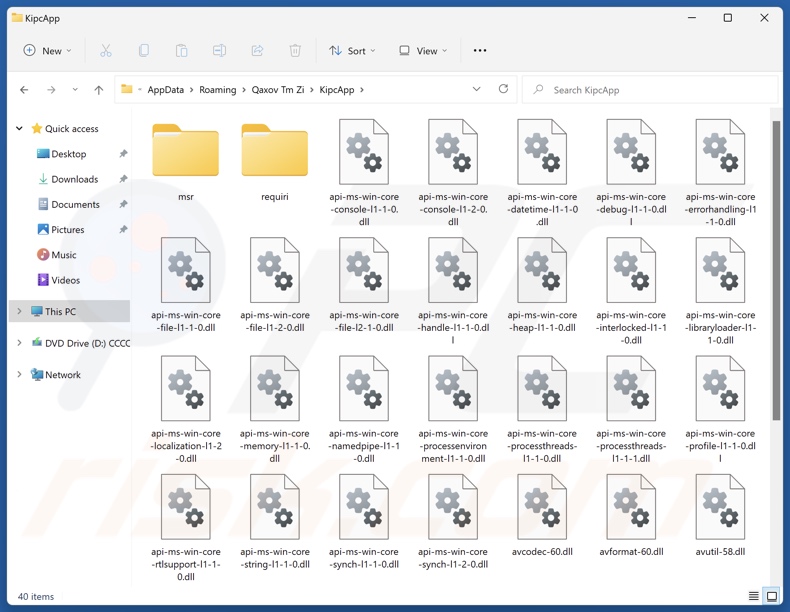Select api-ms-win-core-rtlsupport-l1-1-0.dll file

[x=186, y=527]
